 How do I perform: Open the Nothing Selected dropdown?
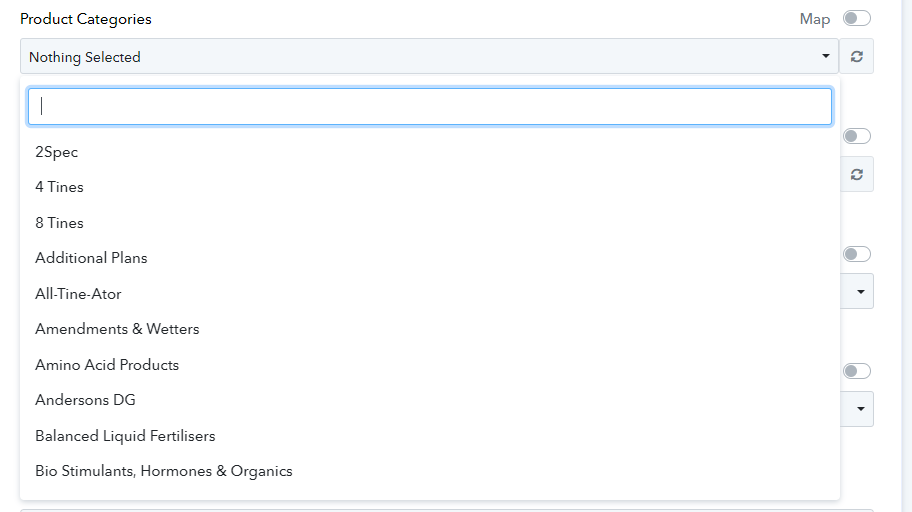pos(429,56)
